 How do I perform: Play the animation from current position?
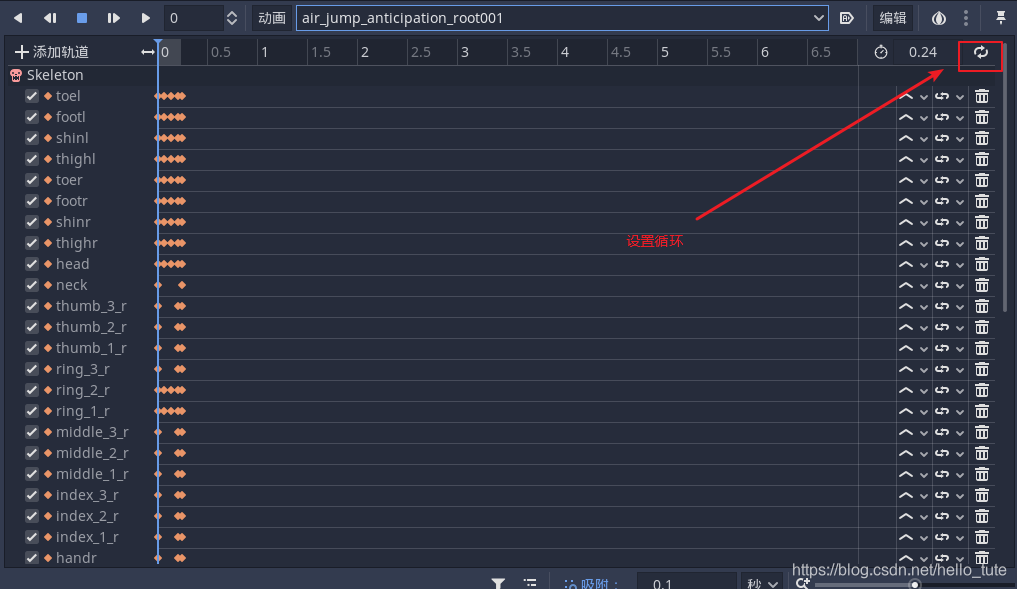[x=145, y=18]
